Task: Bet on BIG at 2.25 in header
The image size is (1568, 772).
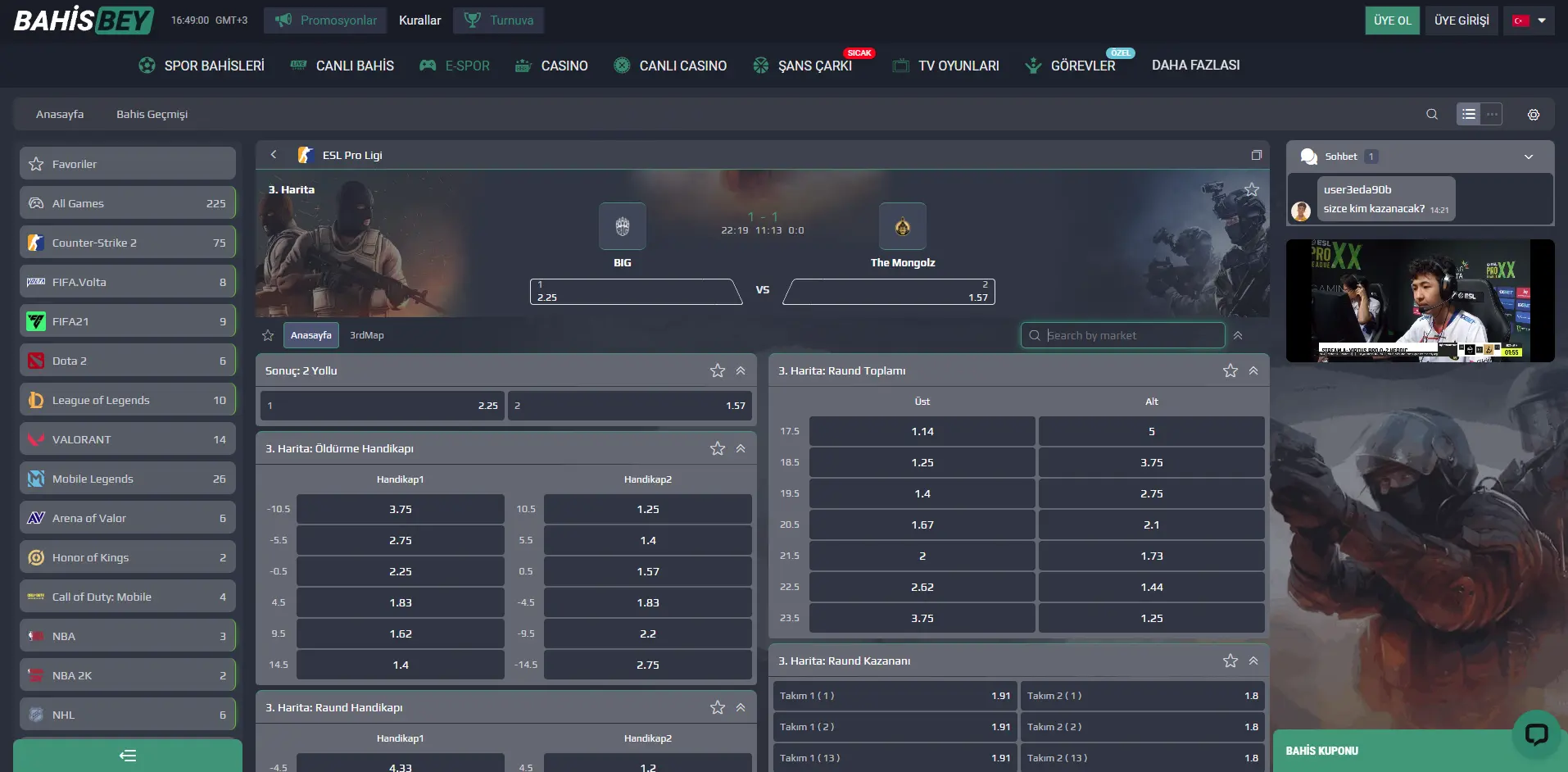Action: pyautogui.click(x=636, y=291)
